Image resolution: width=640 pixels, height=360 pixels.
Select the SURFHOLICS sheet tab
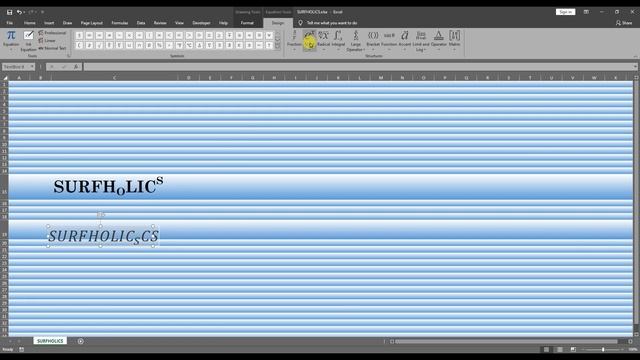(50, 341)
